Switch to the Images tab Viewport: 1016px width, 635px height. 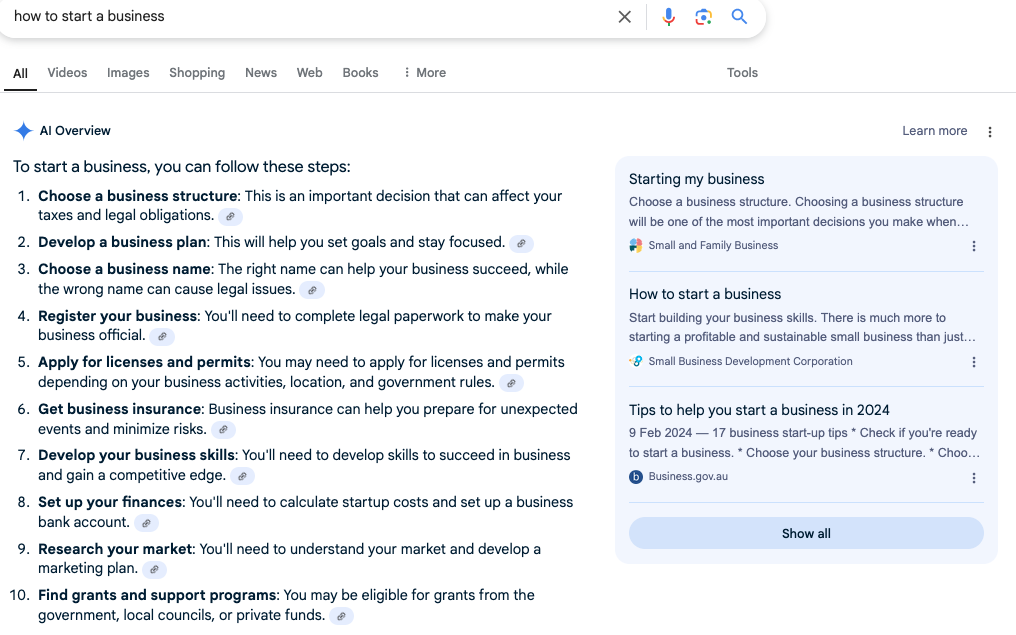coord(128,73)
